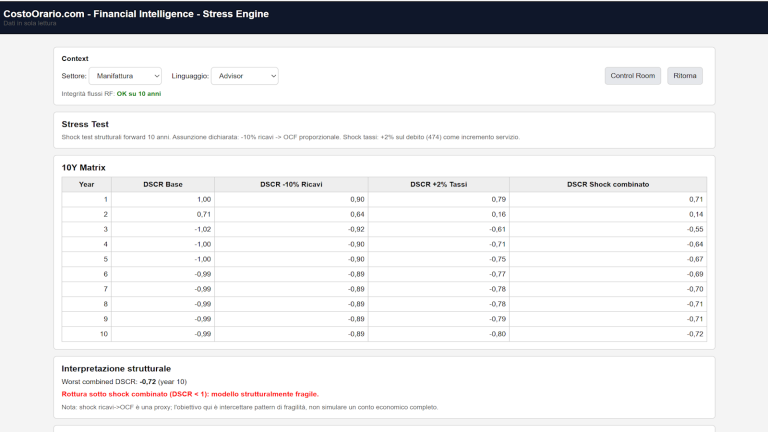Click the DSCR -10% Ricavi column header

pyautogui.click(x=291, y=184)
